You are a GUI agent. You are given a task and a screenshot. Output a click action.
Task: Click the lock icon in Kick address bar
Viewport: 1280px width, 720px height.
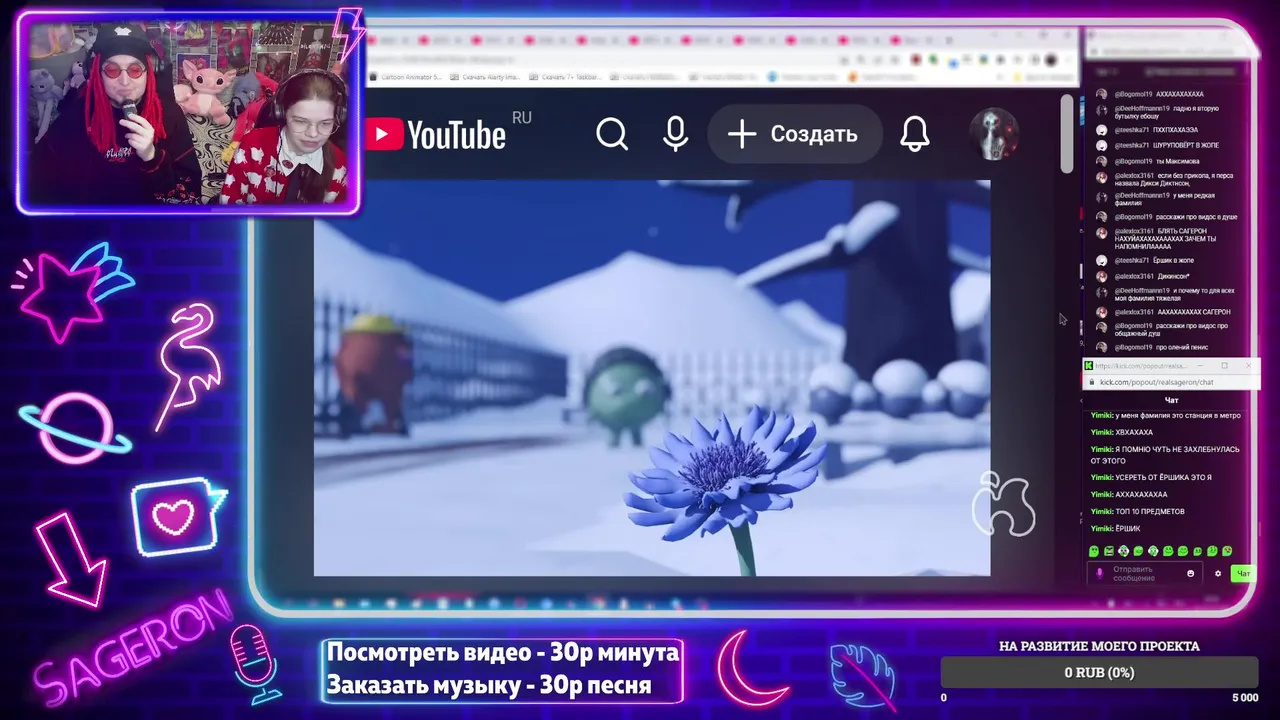1091,382
